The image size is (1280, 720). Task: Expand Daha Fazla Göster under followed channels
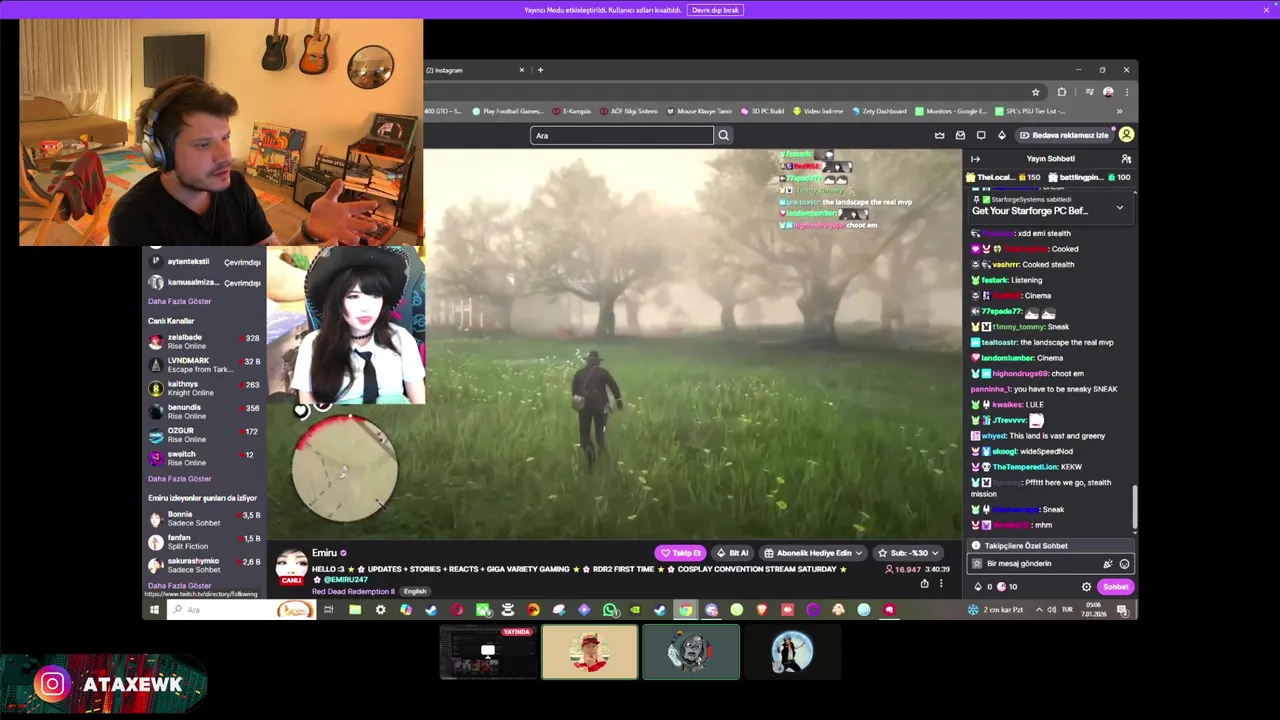click(x=180, y=301)
